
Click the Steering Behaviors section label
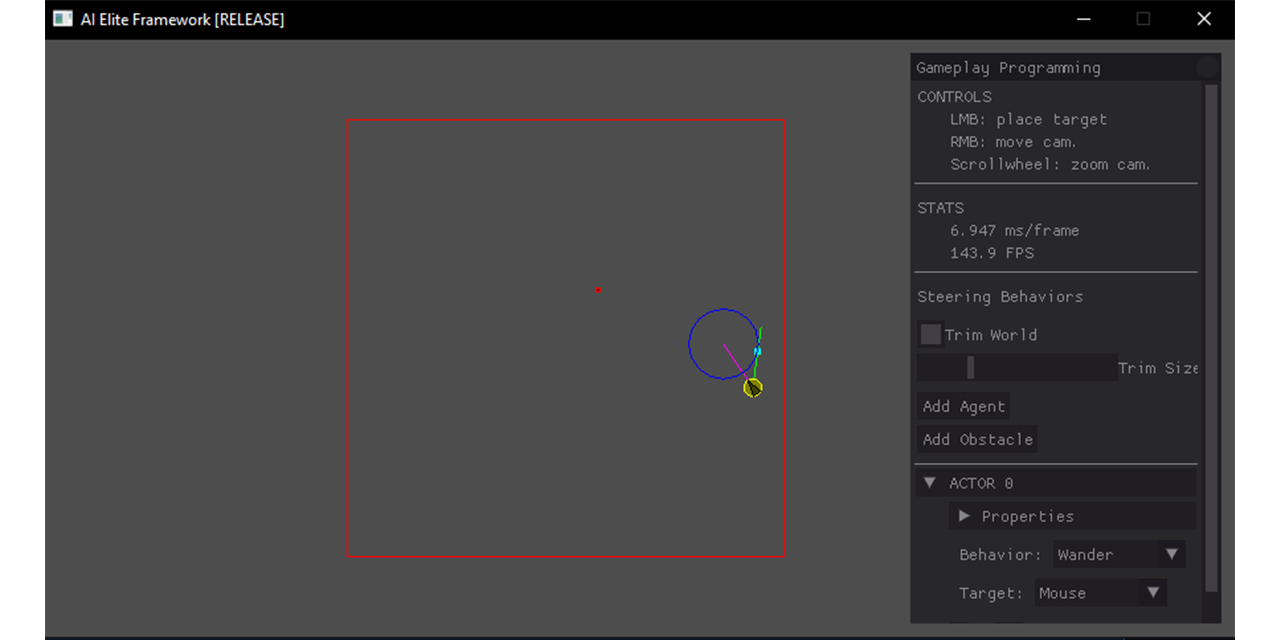point(1000,296)
